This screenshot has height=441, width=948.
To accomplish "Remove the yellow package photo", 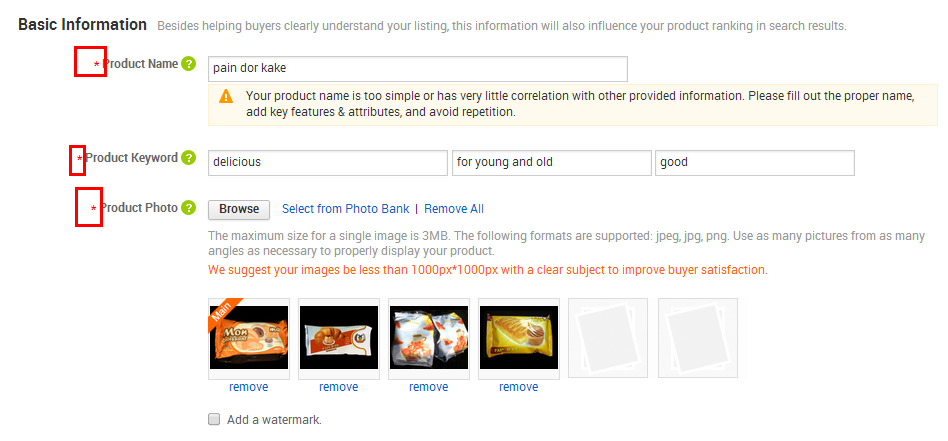I will coord(519,387).
